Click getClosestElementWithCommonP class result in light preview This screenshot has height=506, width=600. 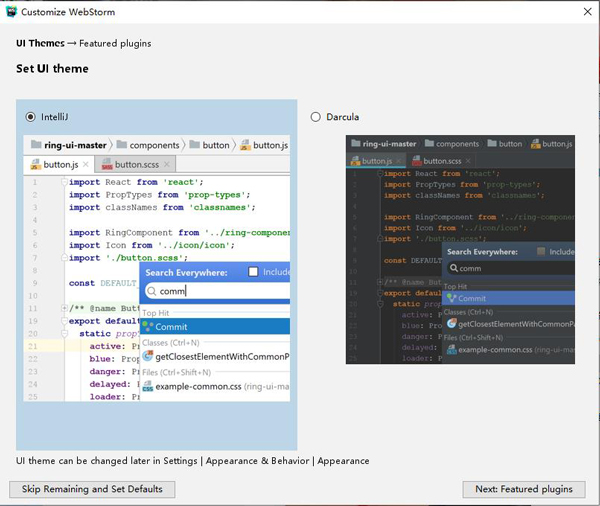point(215,356)
